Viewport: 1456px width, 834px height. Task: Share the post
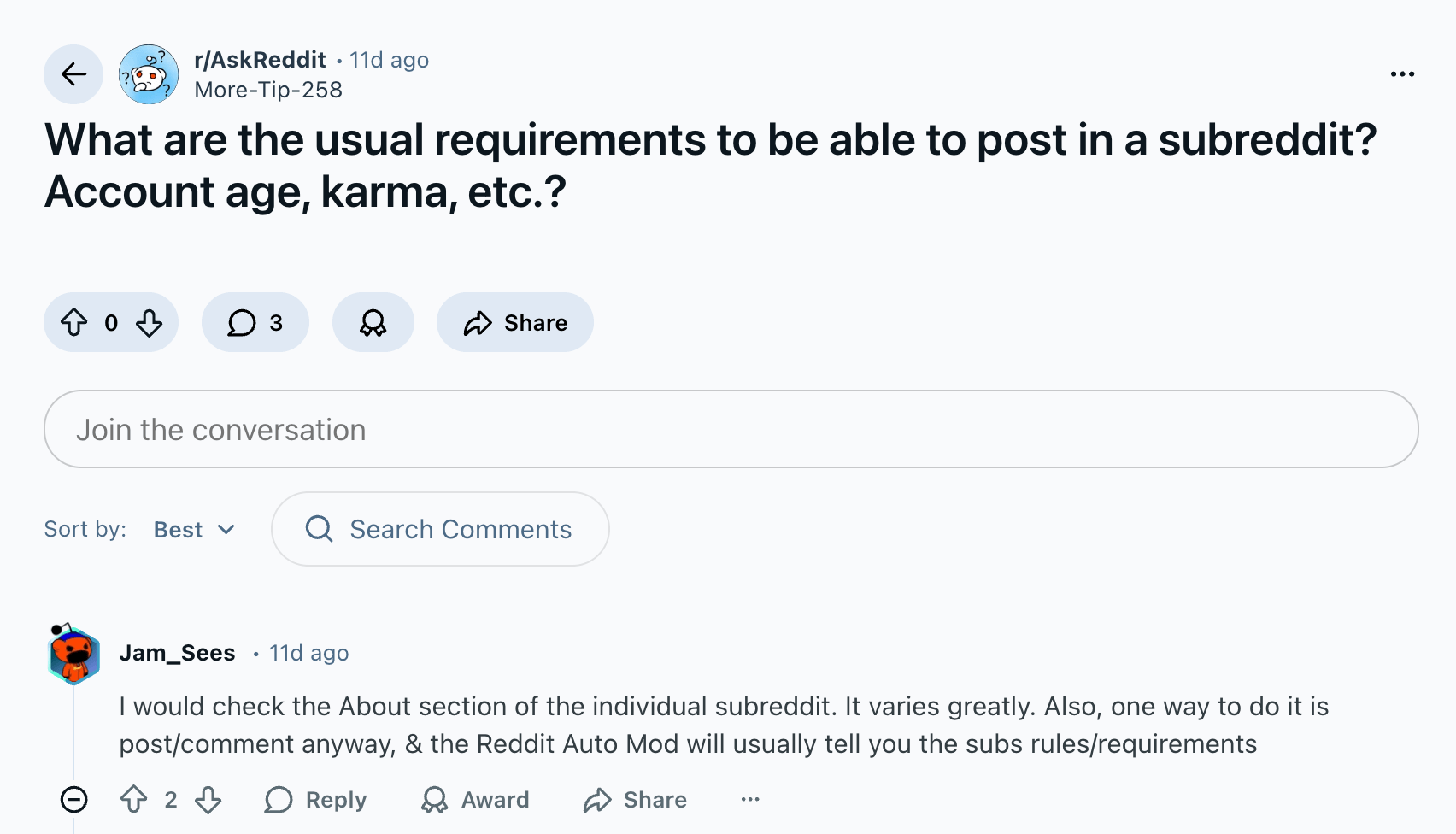pos(514,323)
